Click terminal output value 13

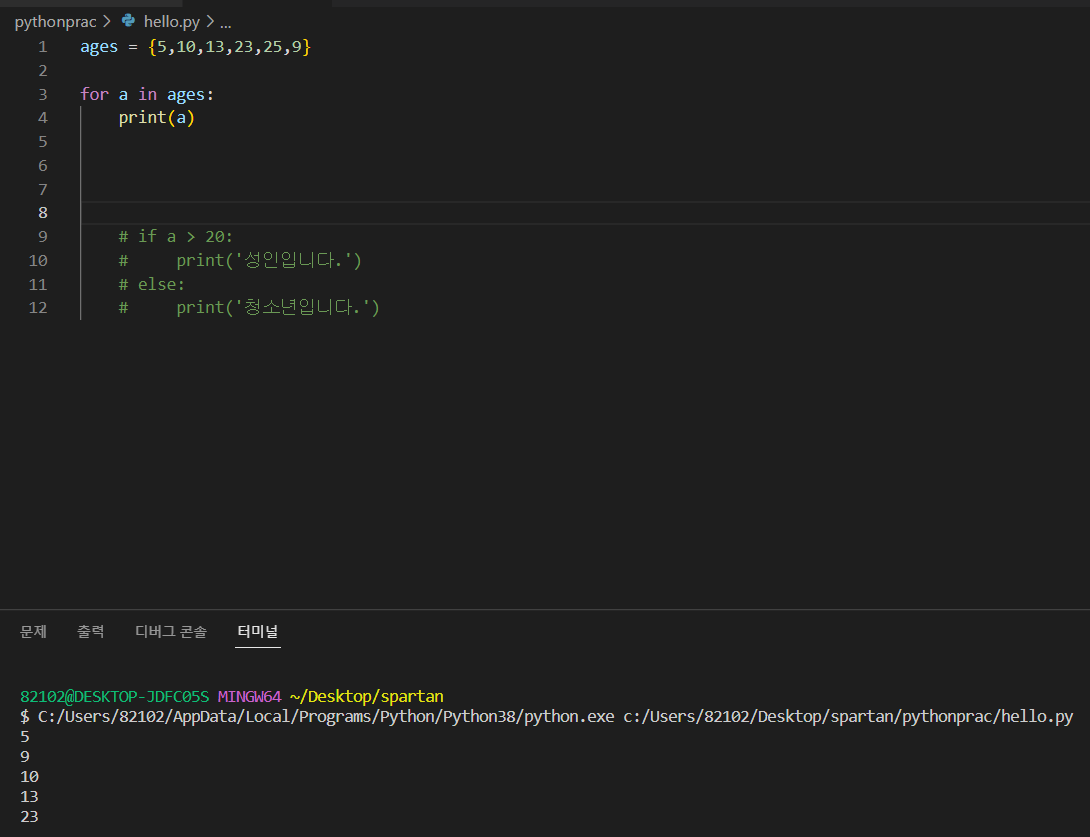29,797
